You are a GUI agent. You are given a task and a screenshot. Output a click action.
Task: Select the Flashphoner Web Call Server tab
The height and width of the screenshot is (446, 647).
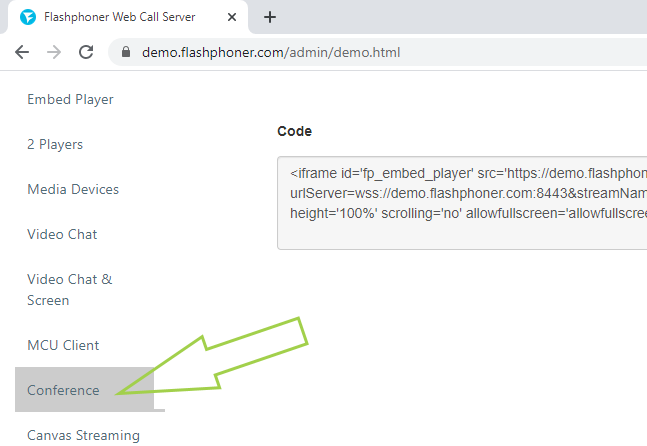coord(128,17)
